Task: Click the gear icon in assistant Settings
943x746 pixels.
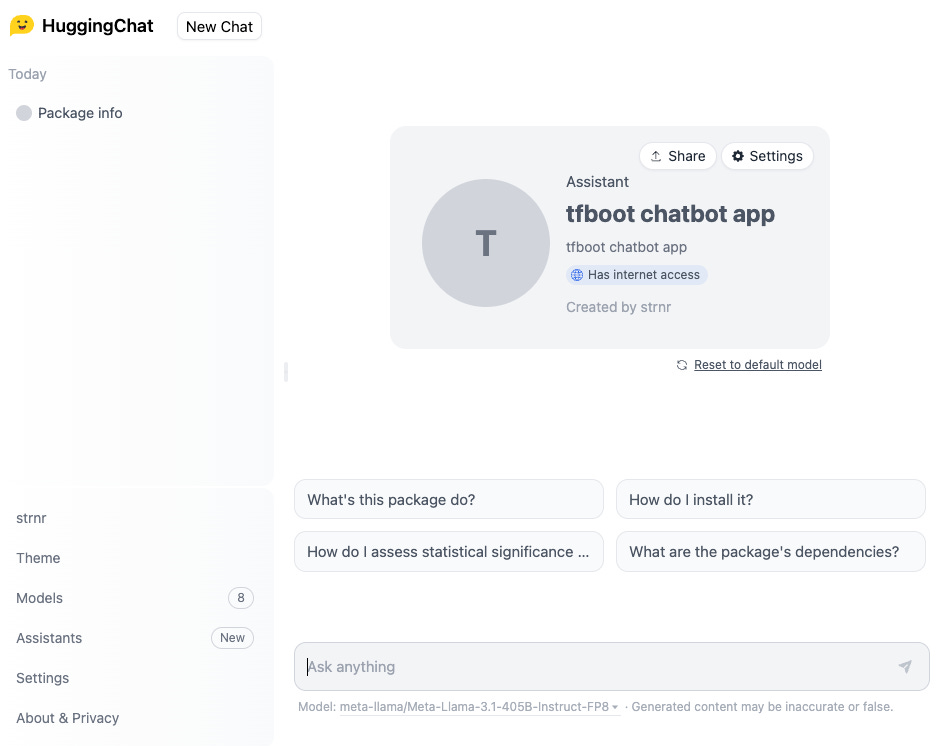Action: (x=737, y=156)
